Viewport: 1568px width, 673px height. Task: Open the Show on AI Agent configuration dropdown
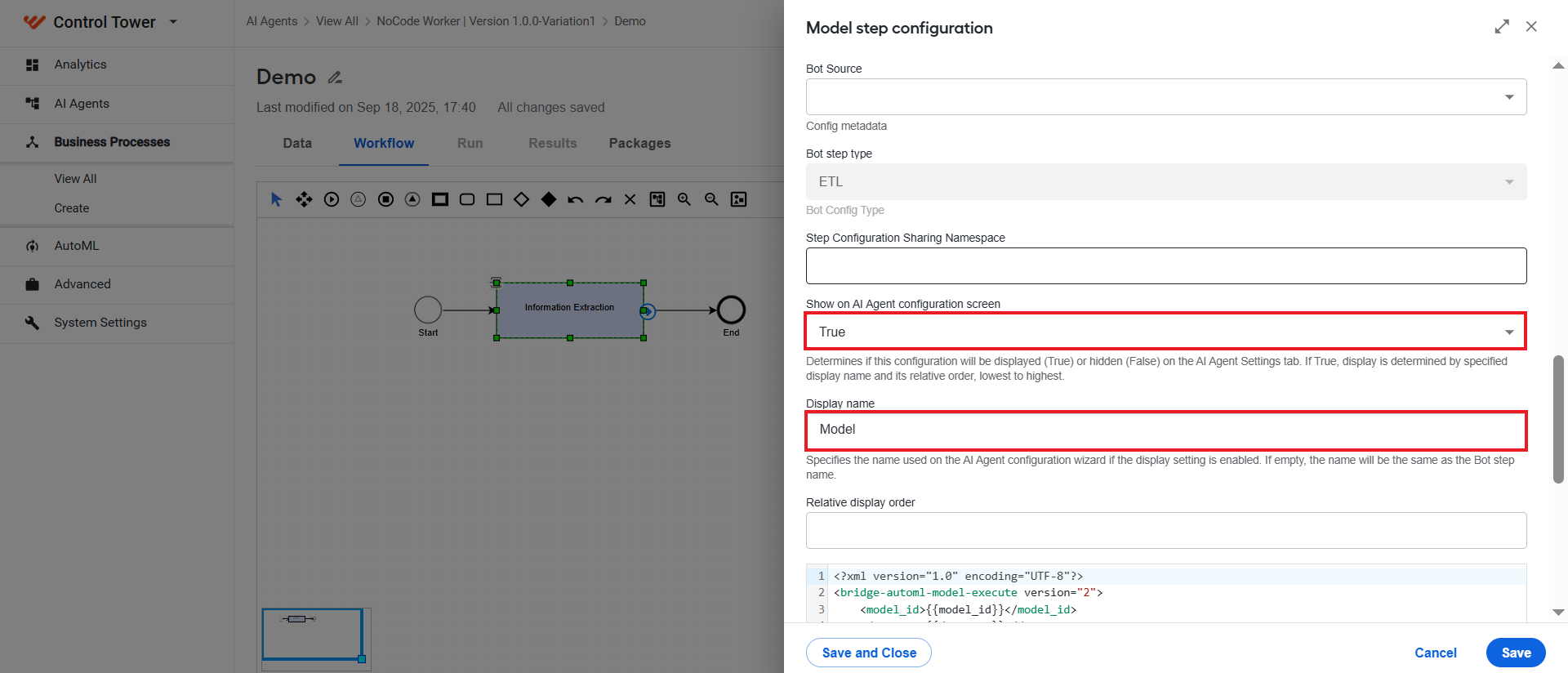pyautogui.click(x=1166, y=332)
